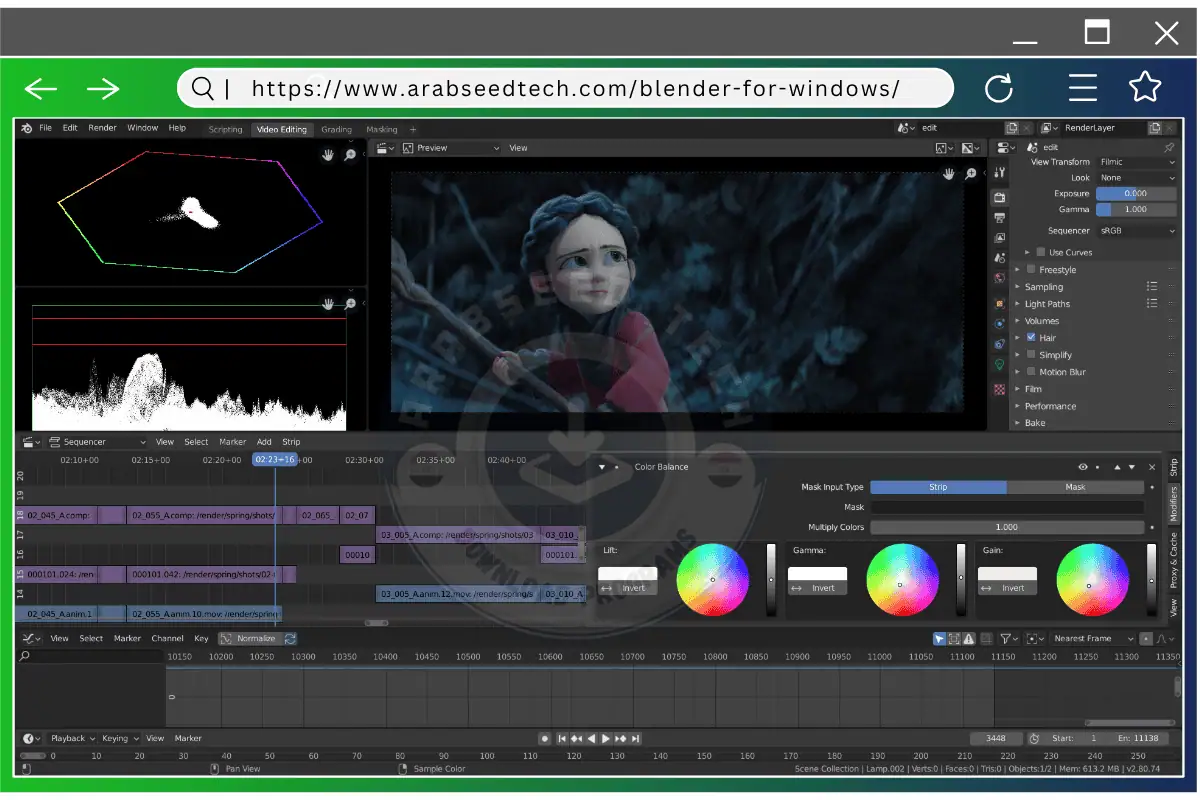The width and height of the screenshot is (1200, 800).
Task: Click the pin icon in properties header
Action: [1169, 147]
